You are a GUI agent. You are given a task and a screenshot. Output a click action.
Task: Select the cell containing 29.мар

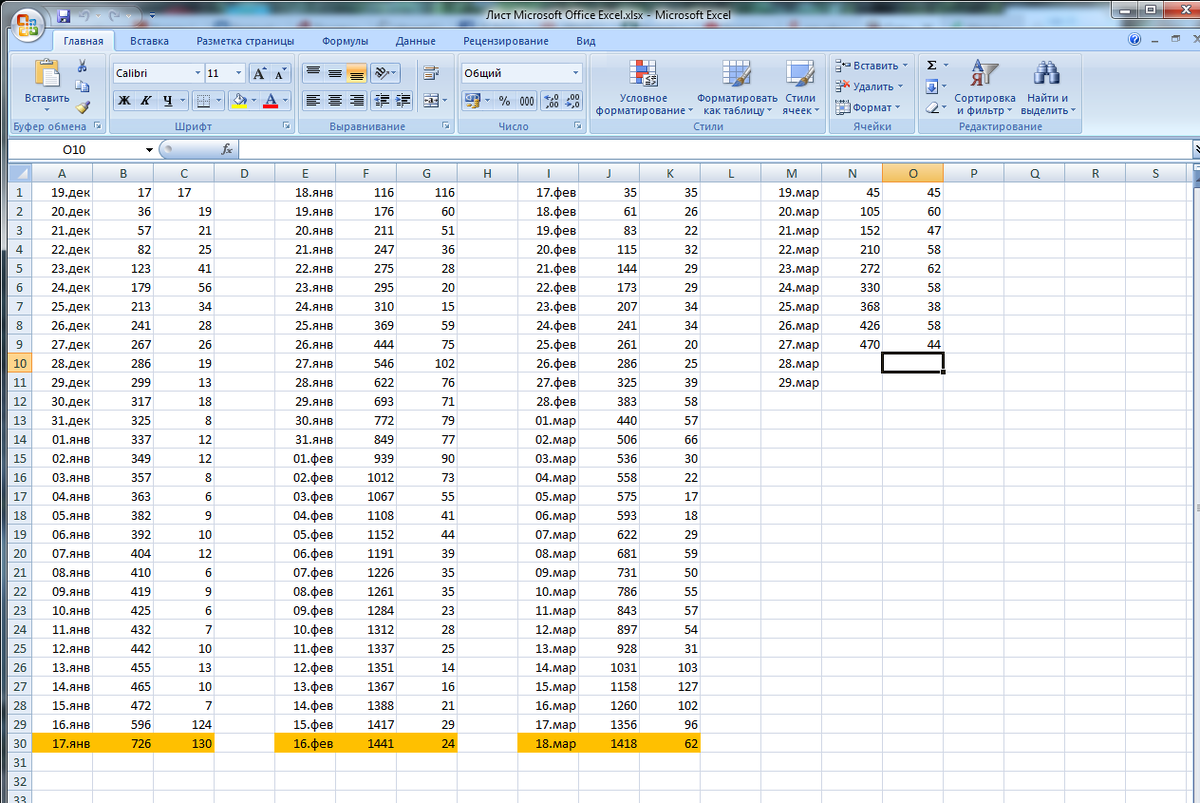pos(791,382)
